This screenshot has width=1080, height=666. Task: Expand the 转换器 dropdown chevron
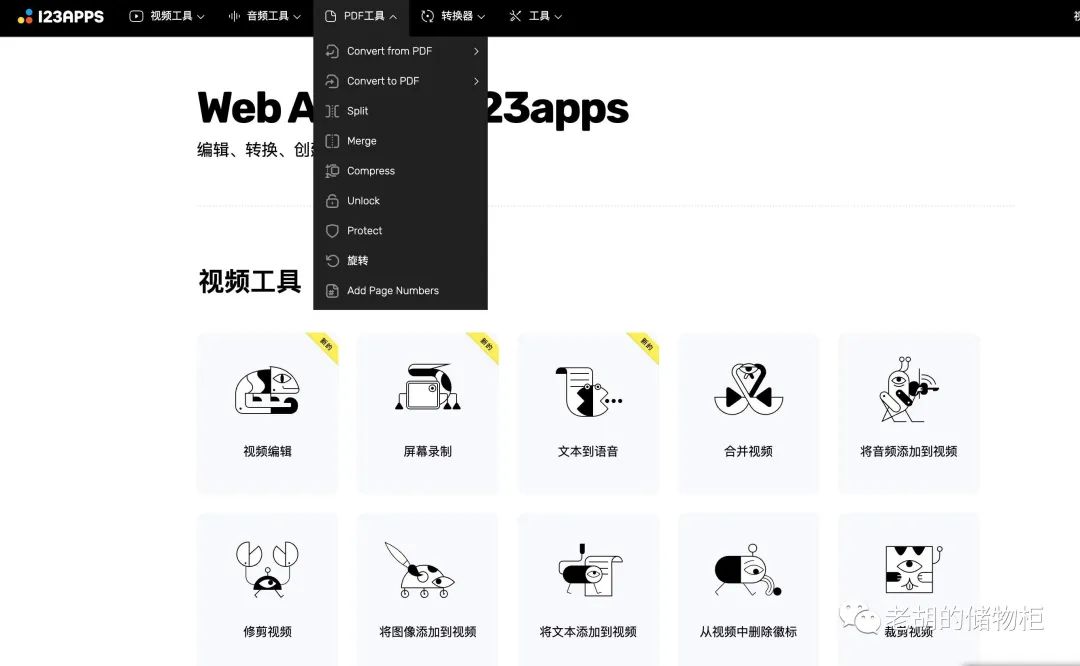[481, 17]
